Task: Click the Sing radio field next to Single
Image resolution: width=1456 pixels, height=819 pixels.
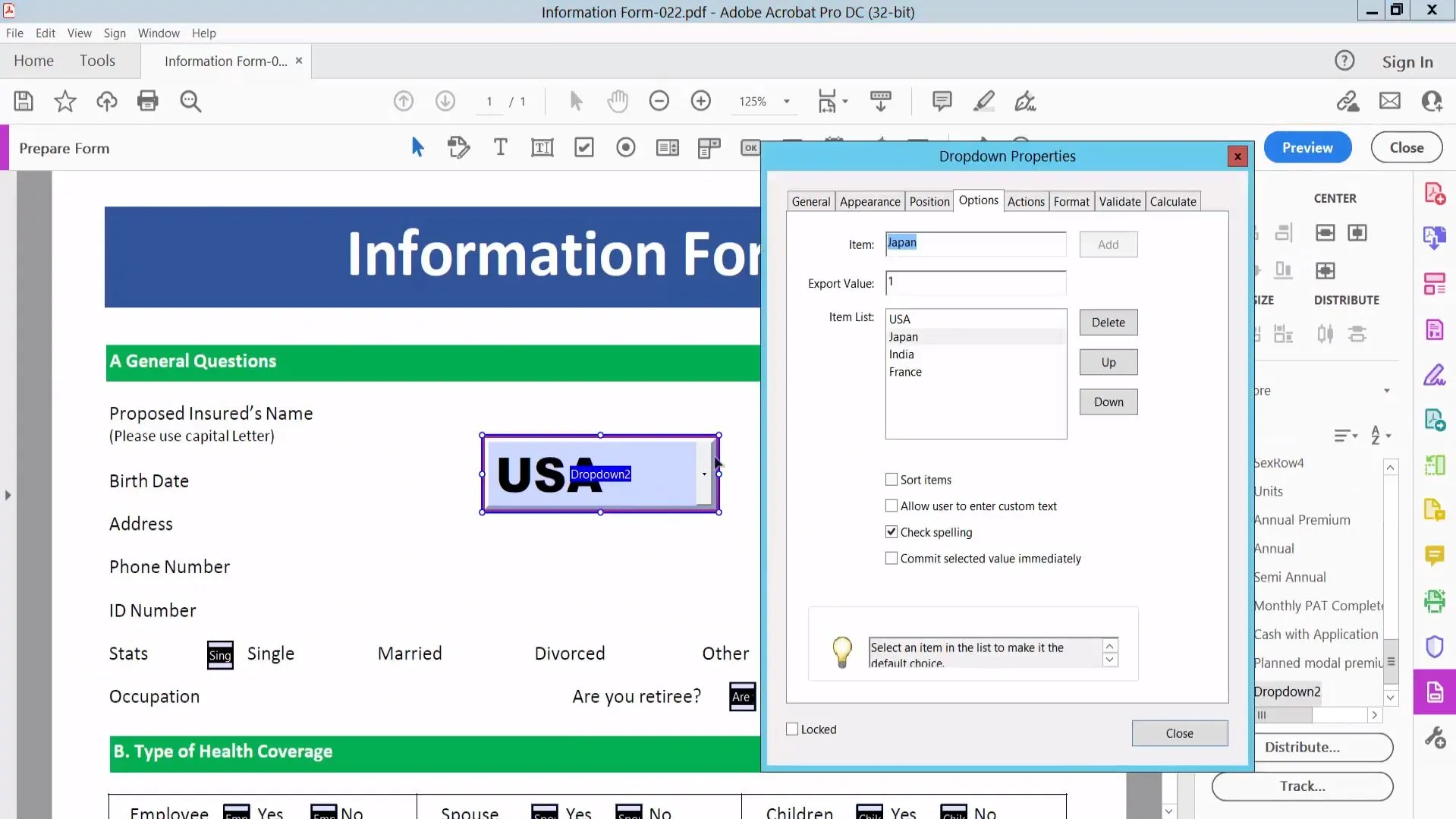Action: (x=220, y=655)
